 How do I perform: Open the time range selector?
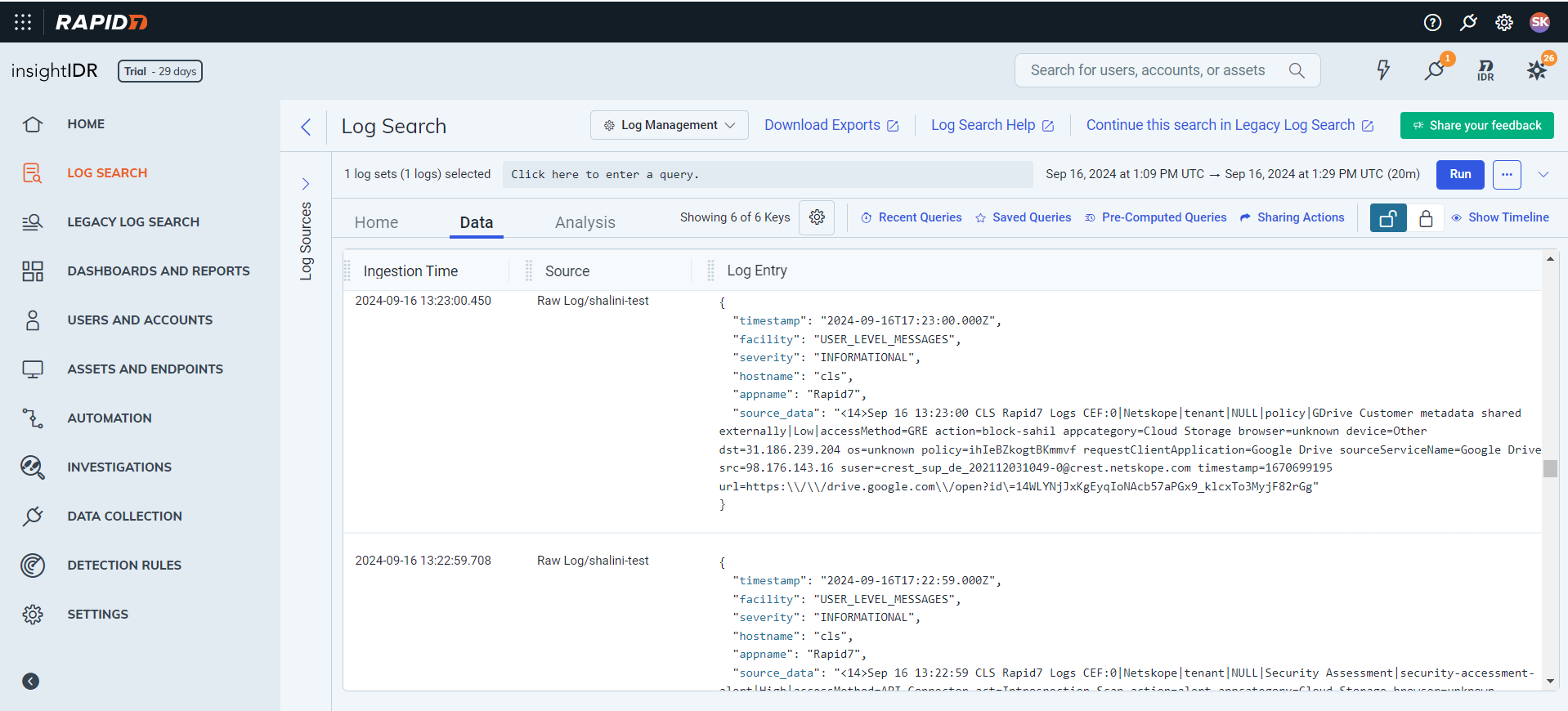[1233, 174]
